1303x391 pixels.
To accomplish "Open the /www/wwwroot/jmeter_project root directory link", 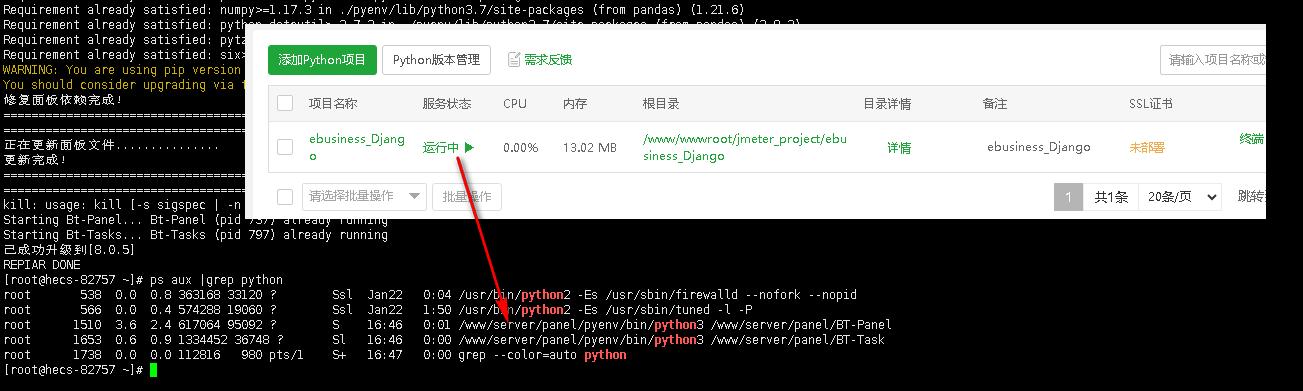I will pyautogui.click(x=744, y=147).
